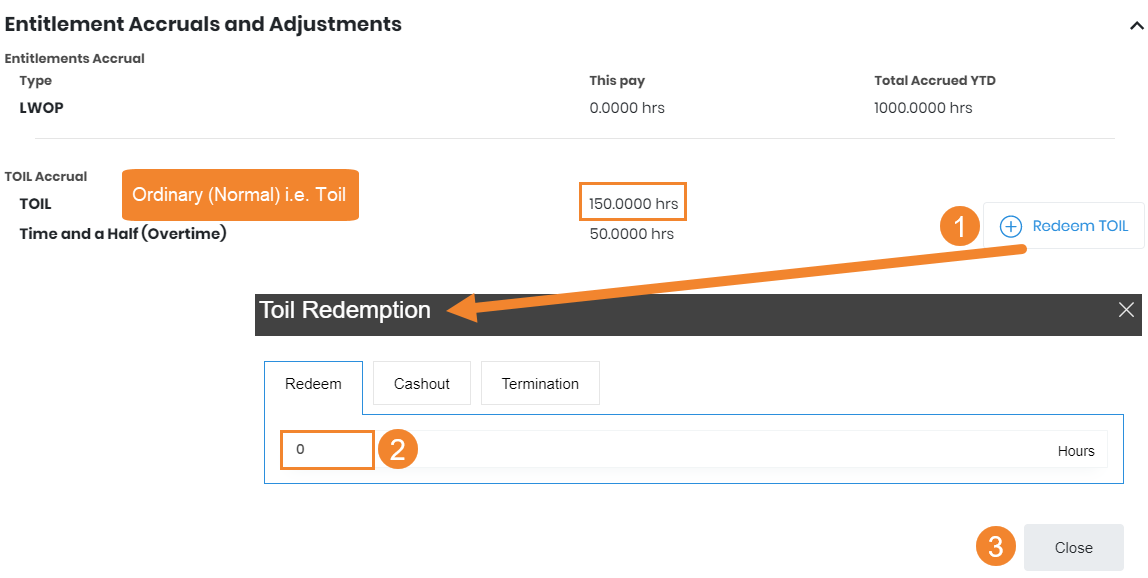The image size is (1148, 578).
Task: Click the orange Ordinary (Normal) Toil callout
Action: point(240,195)
